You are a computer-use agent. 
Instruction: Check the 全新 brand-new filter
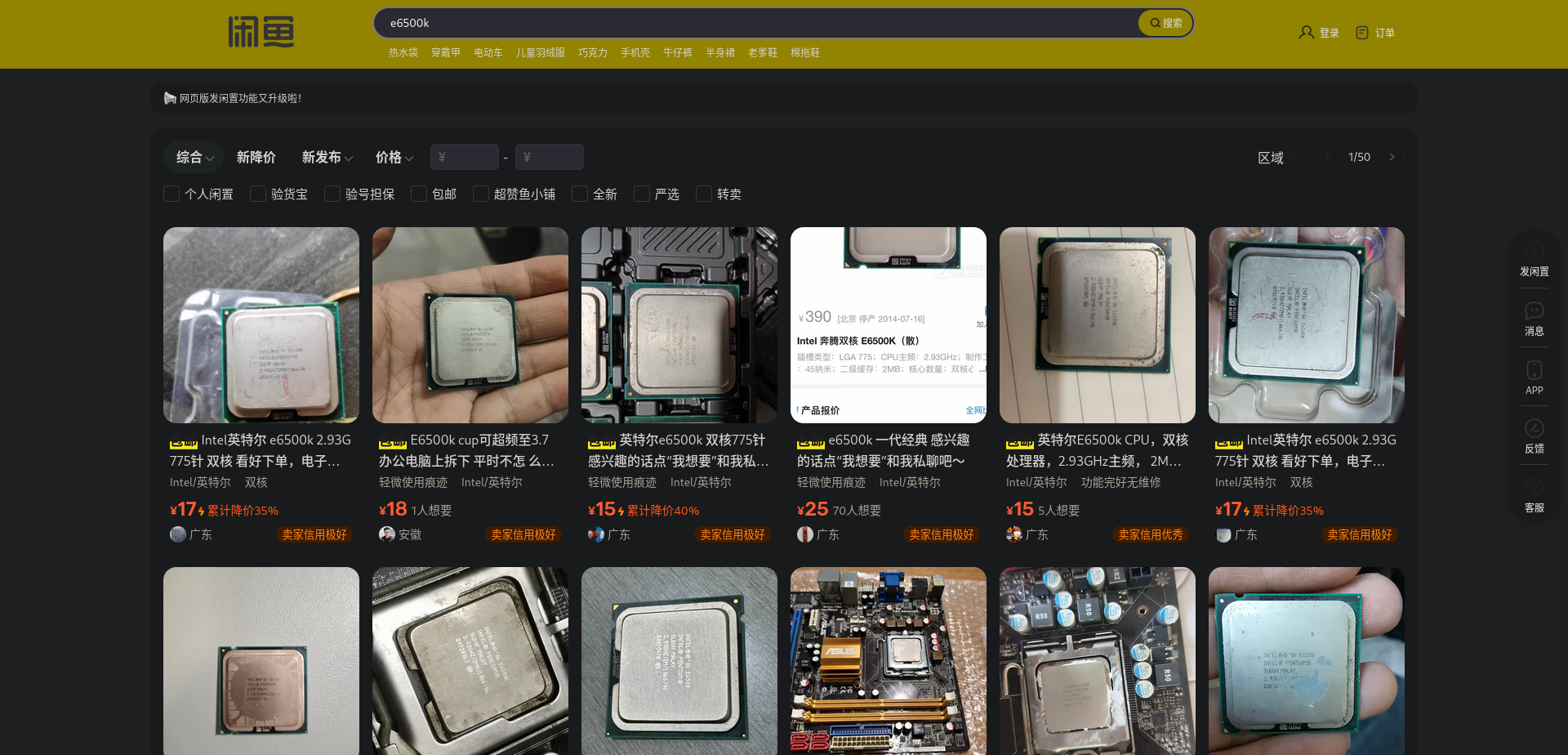tap(580, 194)
